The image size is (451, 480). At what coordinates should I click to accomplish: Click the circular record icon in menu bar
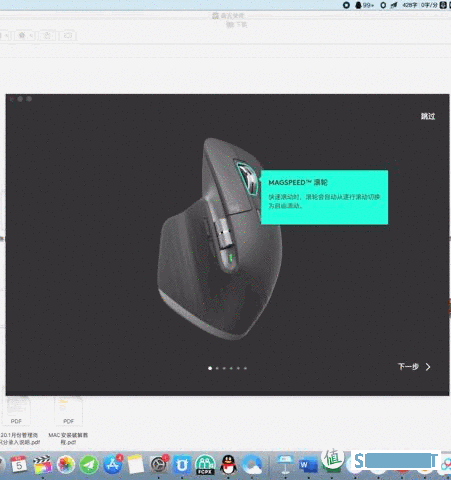click(347, 5)
